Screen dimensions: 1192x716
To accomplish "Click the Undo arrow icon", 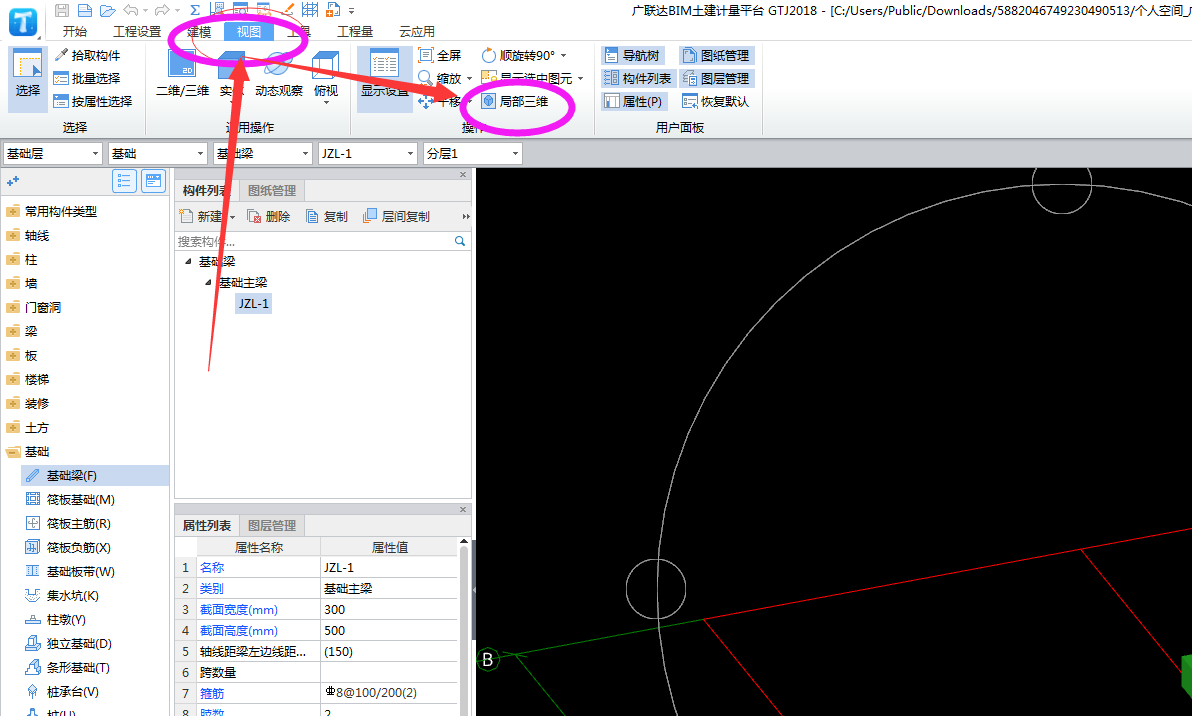I will [130, 10].
